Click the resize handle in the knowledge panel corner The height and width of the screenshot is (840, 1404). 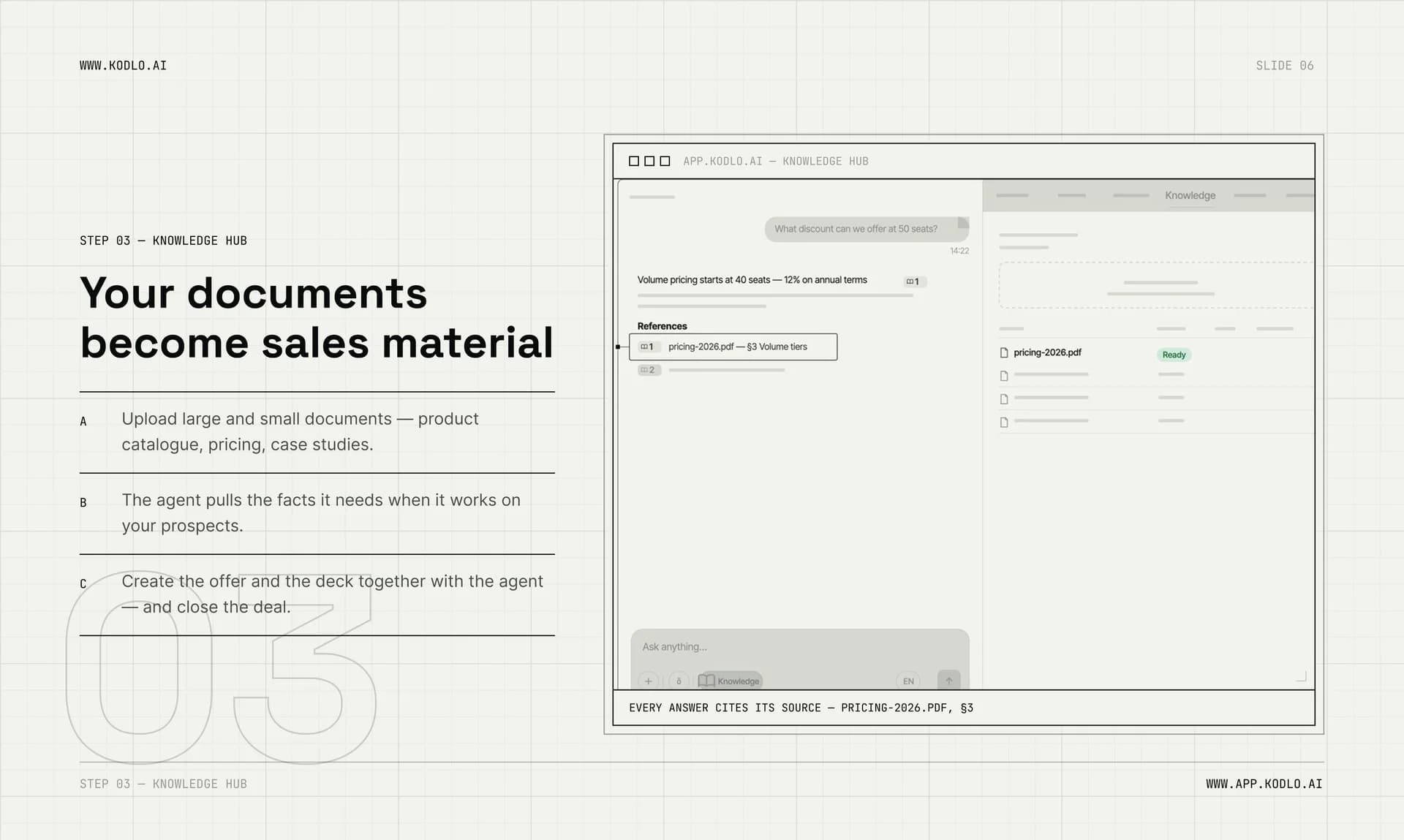[x=1301, y=676]
